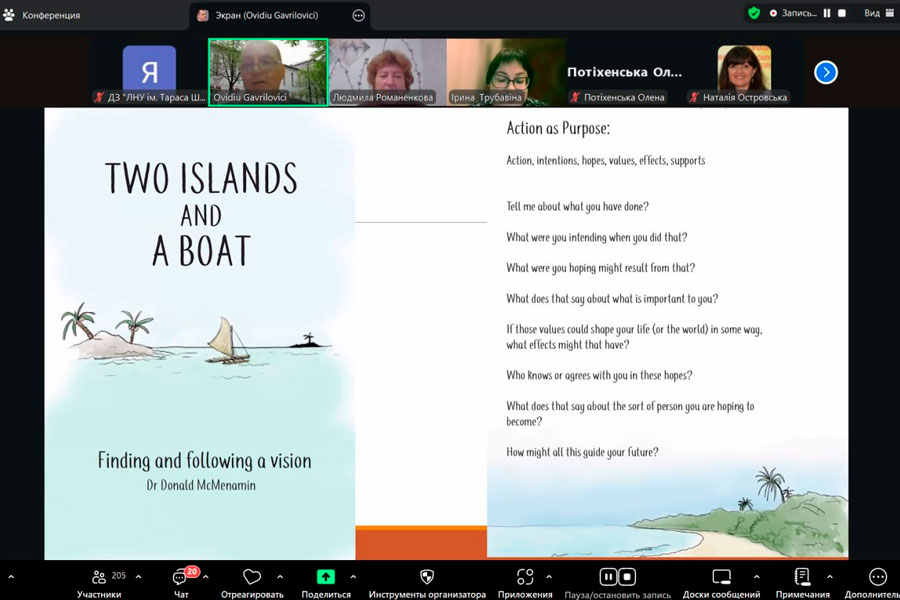Expand the share screen options arrow
Image resolution: width=900 pixels, height=600 pixels.
click(353, 576)
